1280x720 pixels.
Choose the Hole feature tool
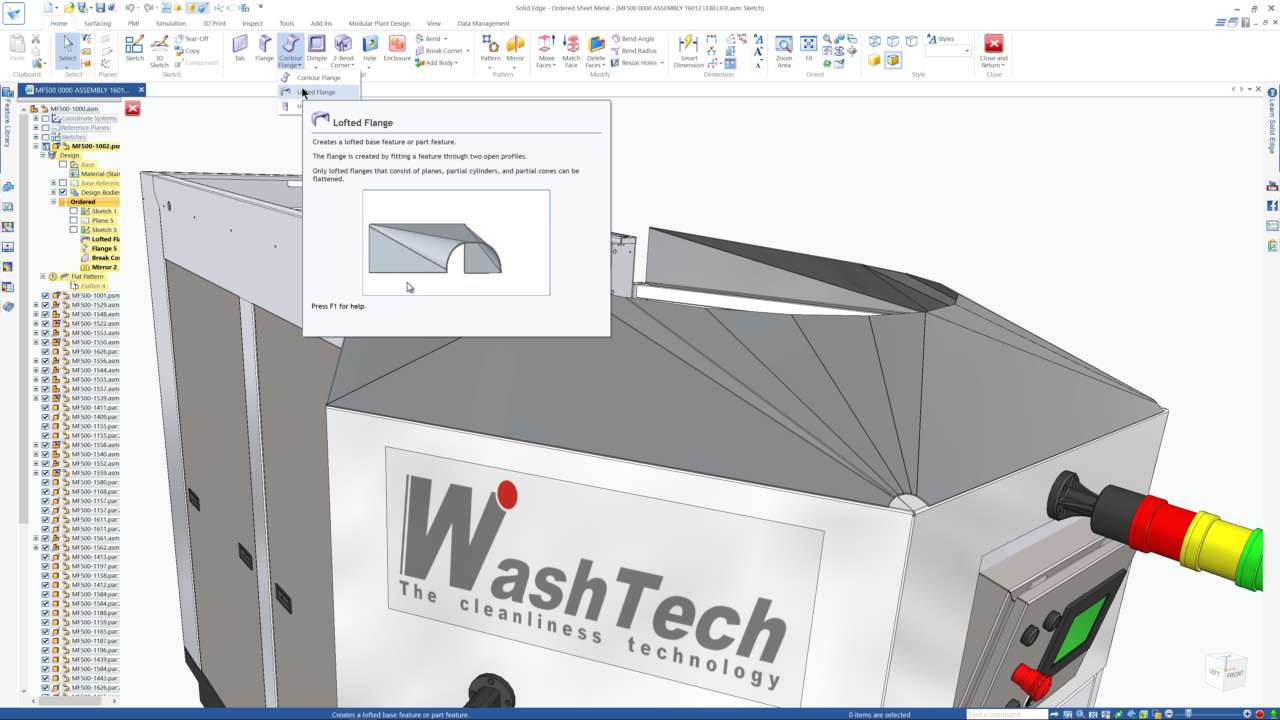(x=369, y=47)
